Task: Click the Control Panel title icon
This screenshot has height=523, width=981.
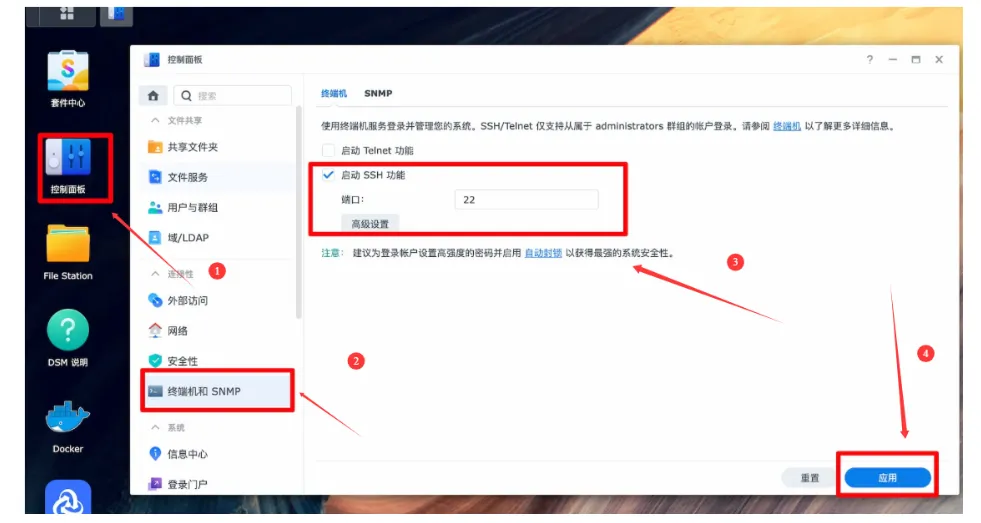Action: pyautogui.click(x=151, y=59)
